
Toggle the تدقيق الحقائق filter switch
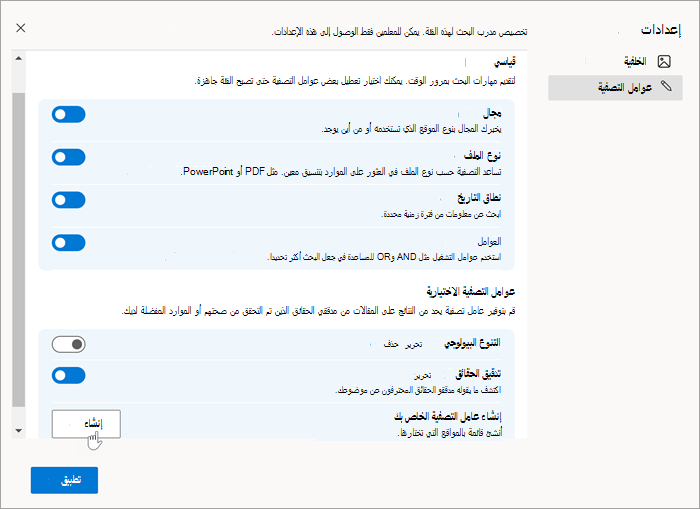[x=68, y=375]
